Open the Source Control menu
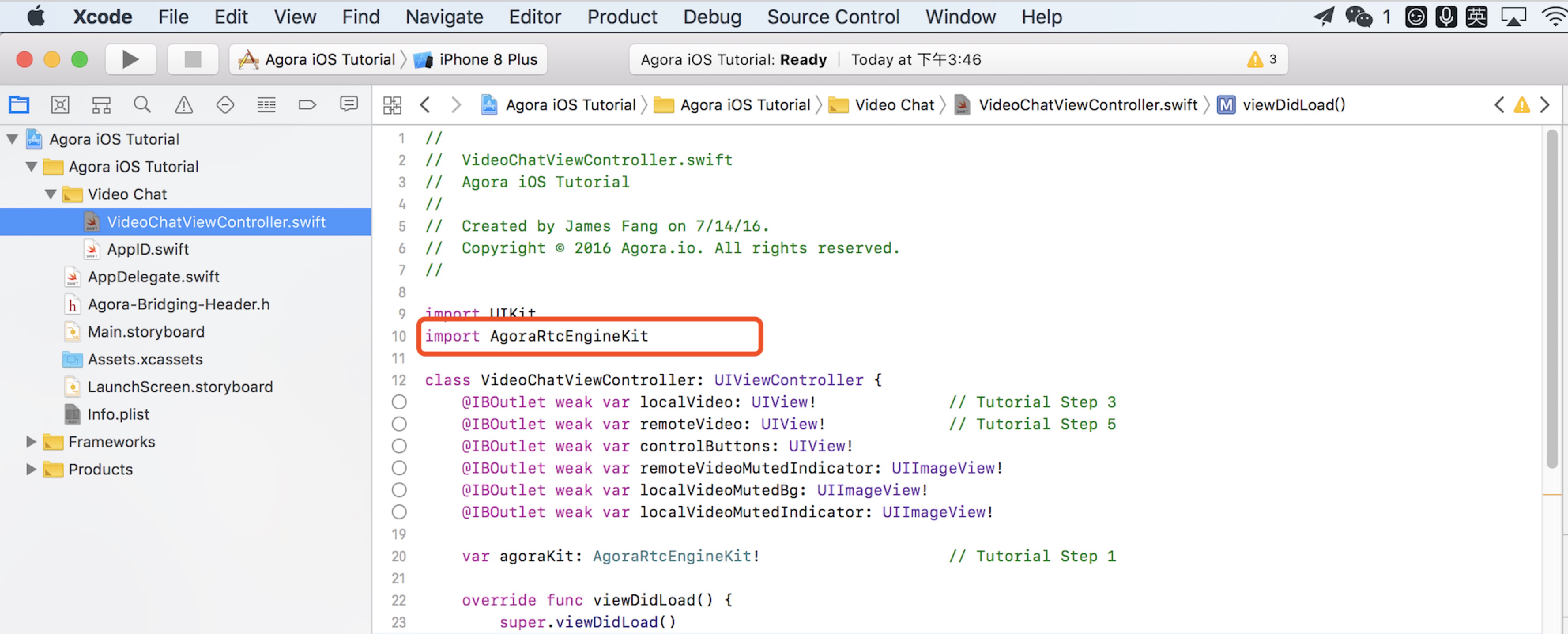 click(x=833, y=17)
